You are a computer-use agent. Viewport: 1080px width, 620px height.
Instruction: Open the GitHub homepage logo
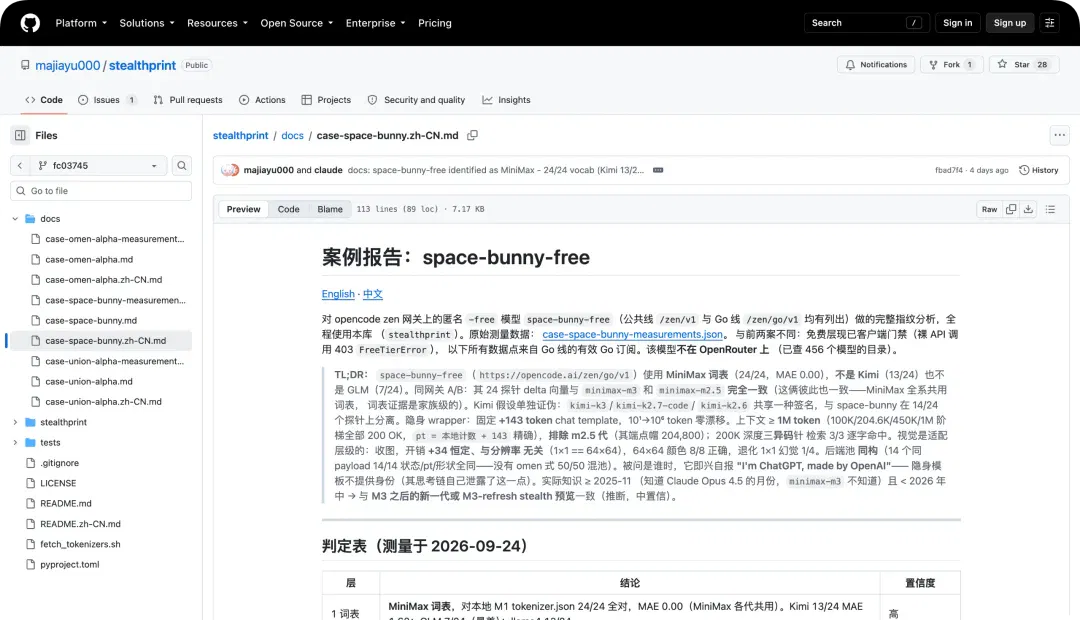pos(30,23)
